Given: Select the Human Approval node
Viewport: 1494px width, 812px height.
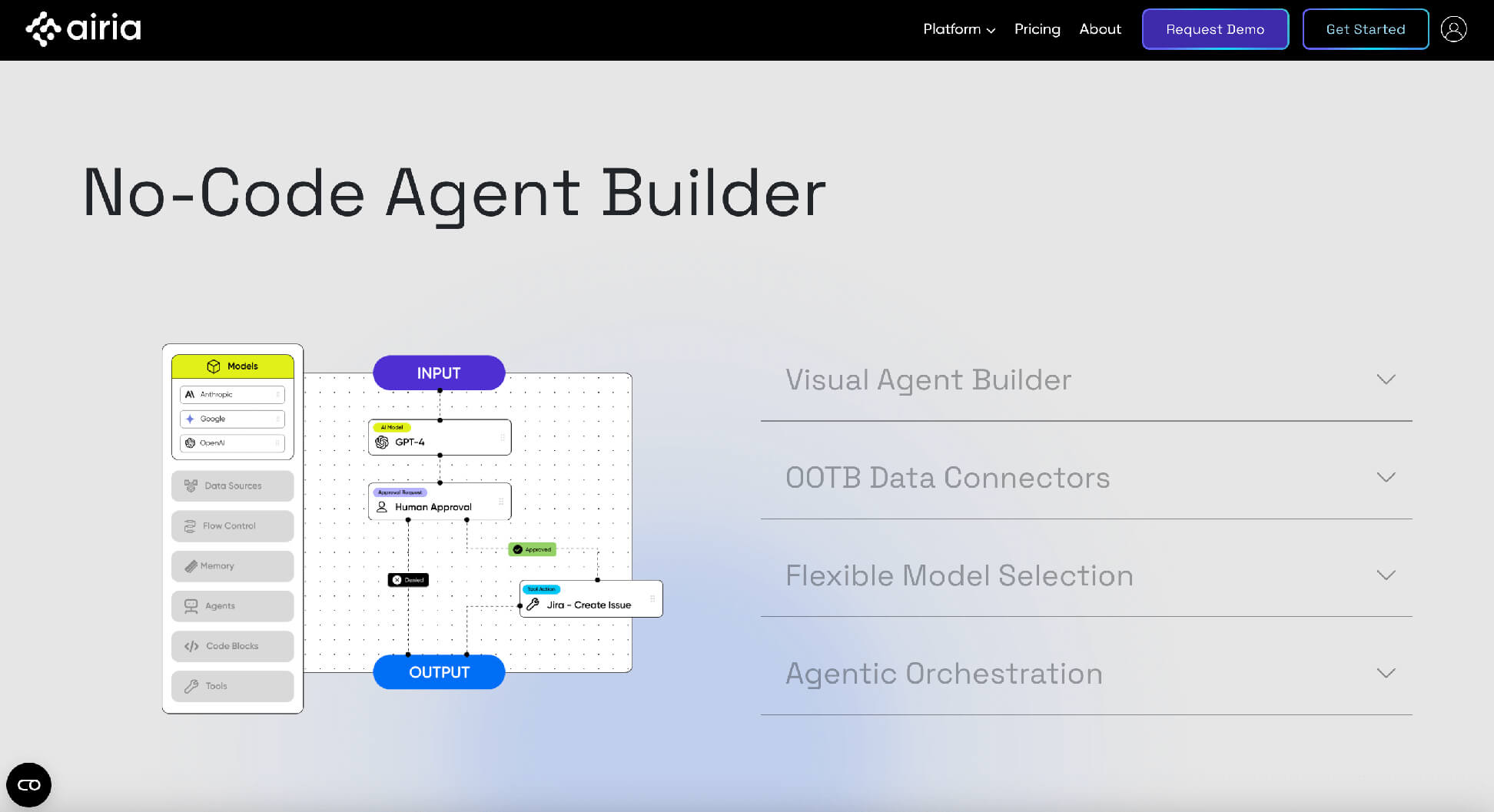Looking at the screenshot, I should click(440, 501).
